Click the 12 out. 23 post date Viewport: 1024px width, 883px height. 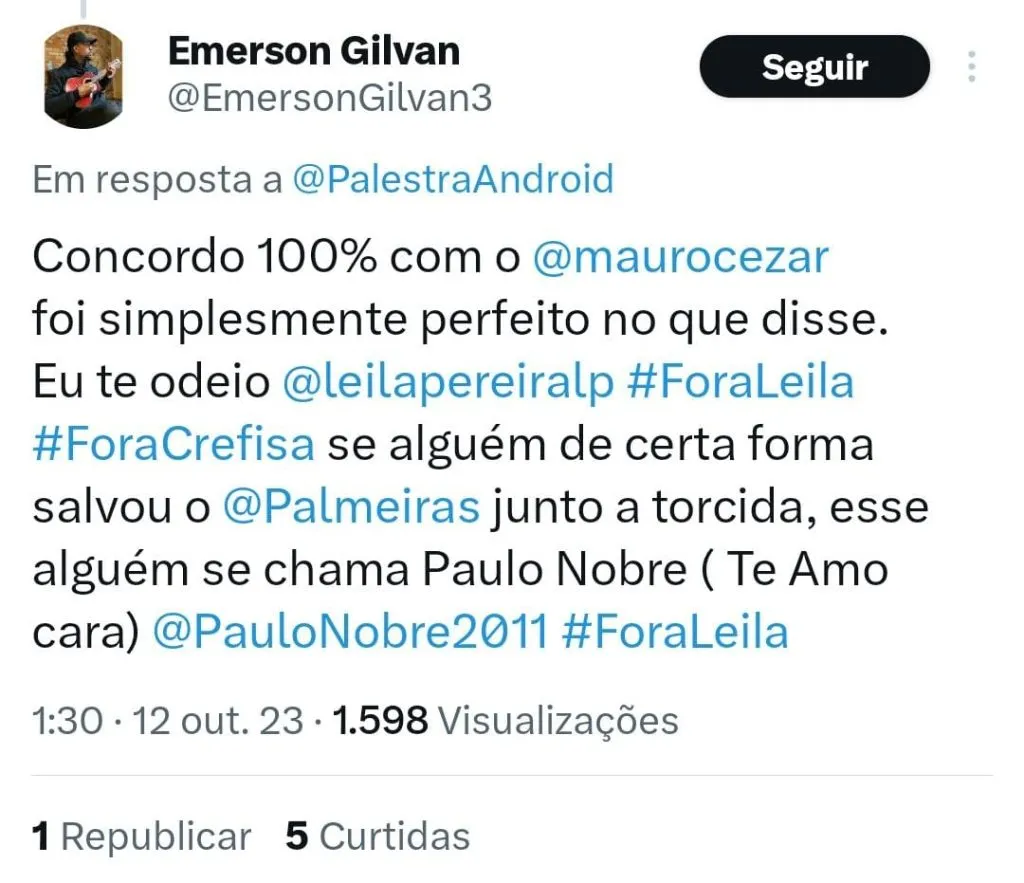click(218, 720)
